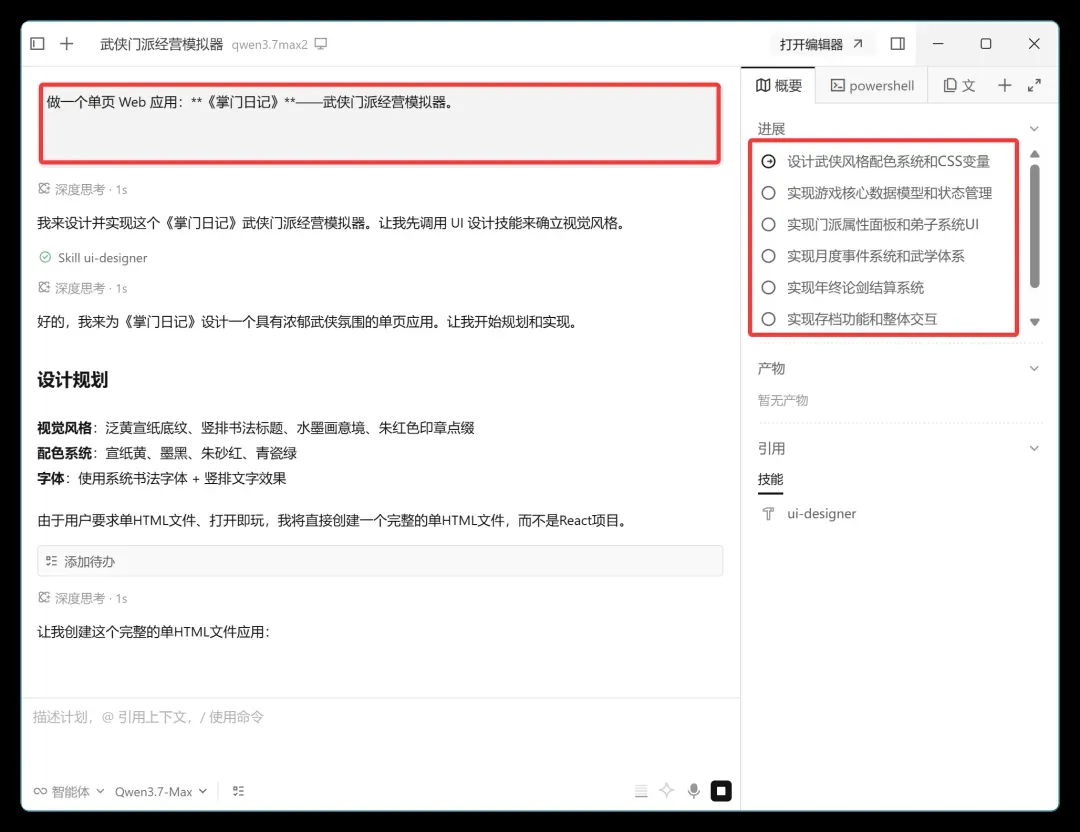
Task: Expand the right panel to fullscreen
Action: click(x=1035, y=85)
